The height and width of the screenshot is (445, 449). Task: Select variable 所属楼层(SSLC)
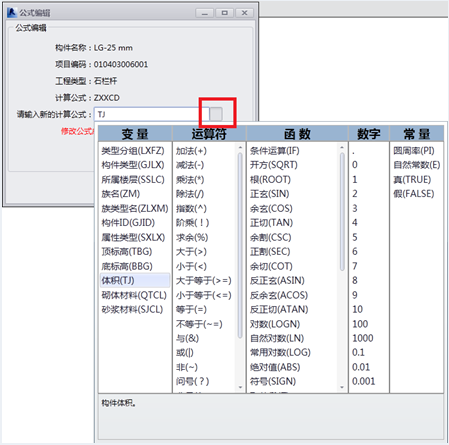click(x=133, y=180)
